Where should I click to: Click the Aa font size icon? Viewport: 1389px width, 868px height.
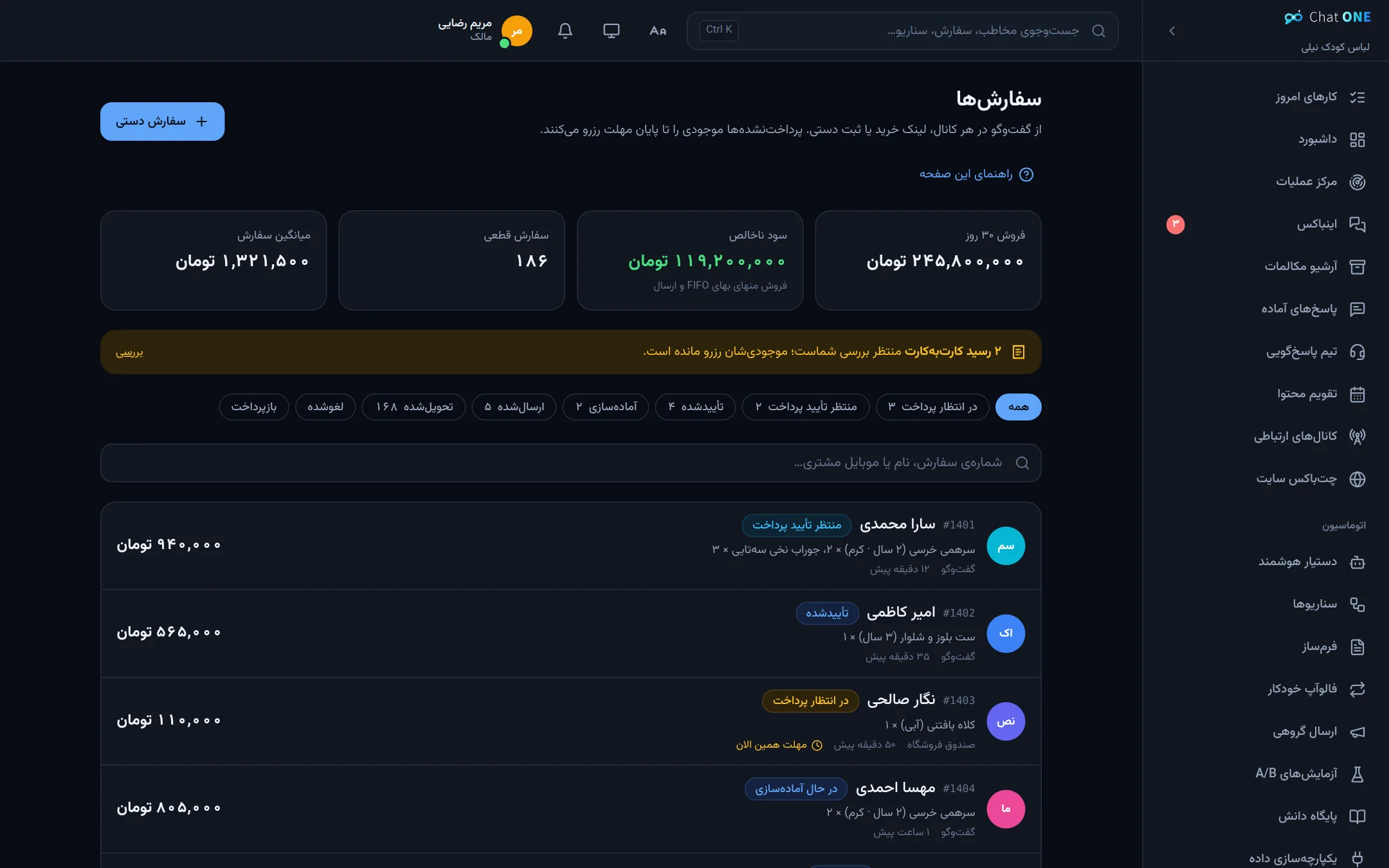coord(657,31)
